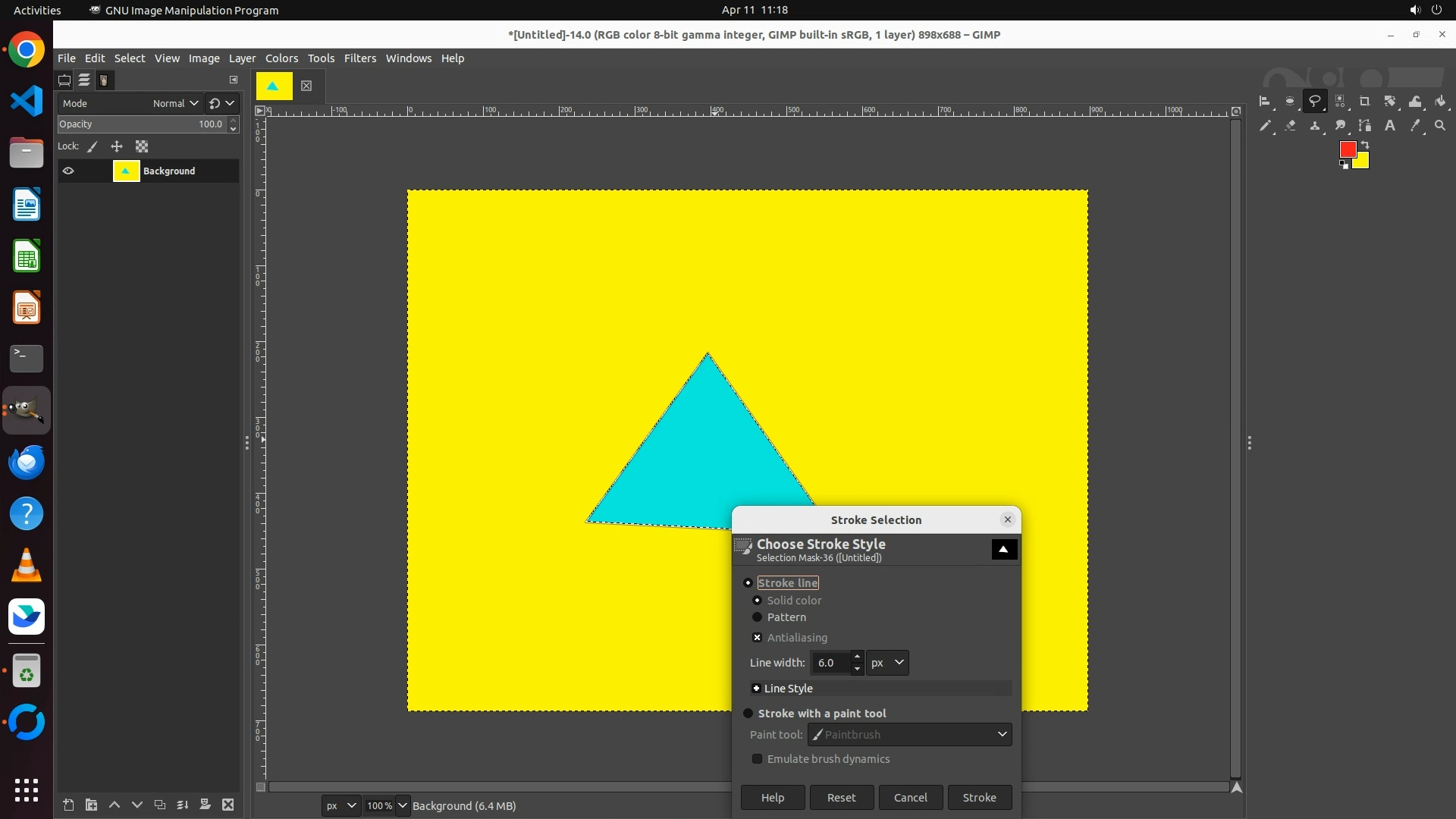Swap foreground and background colors
This screenshot has width=1456, height=819.
click(1365, 144)
